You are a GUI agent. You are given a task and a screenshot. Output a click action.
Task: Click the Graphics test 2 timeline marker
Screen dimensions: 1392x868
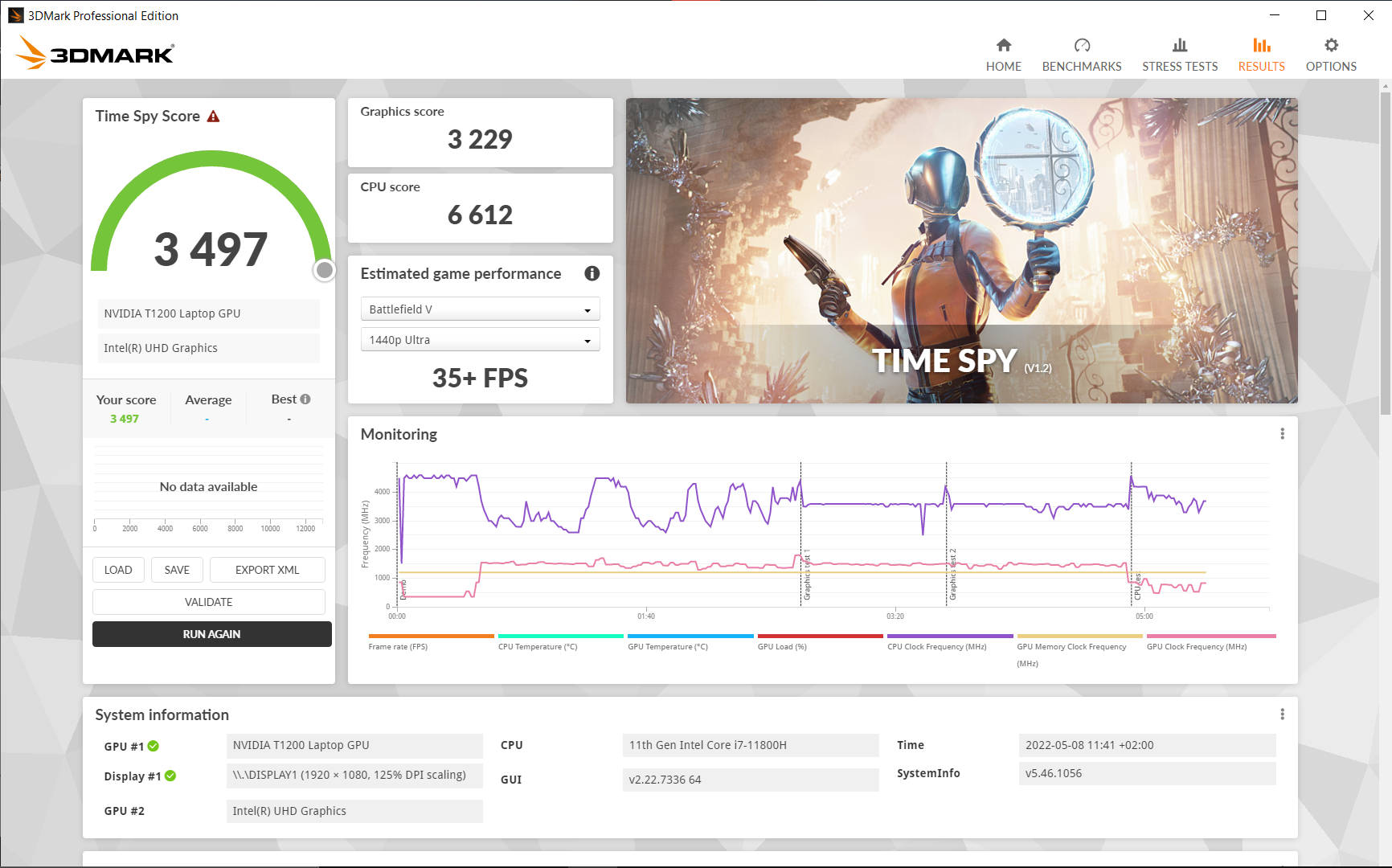click(953, 575)
